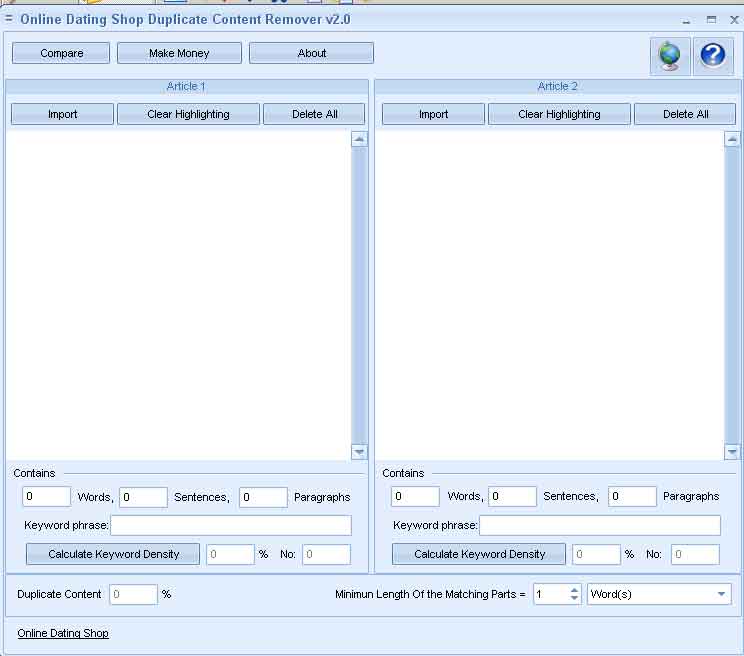Select Article 2 Sentences count field
The image size is (744, 656).
pos(512,496)
